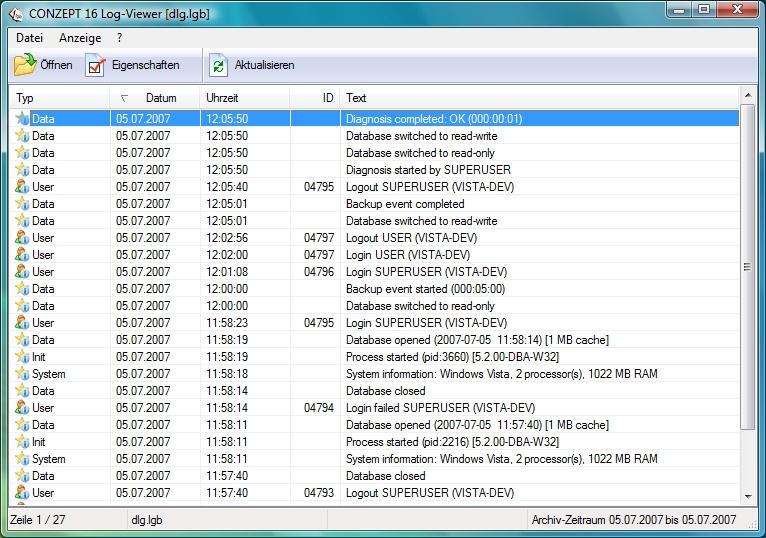This screenshot has width=766, height=538.
Task: Click the System icon of the 11:58:18 row
Action: (x=22, y=374)
